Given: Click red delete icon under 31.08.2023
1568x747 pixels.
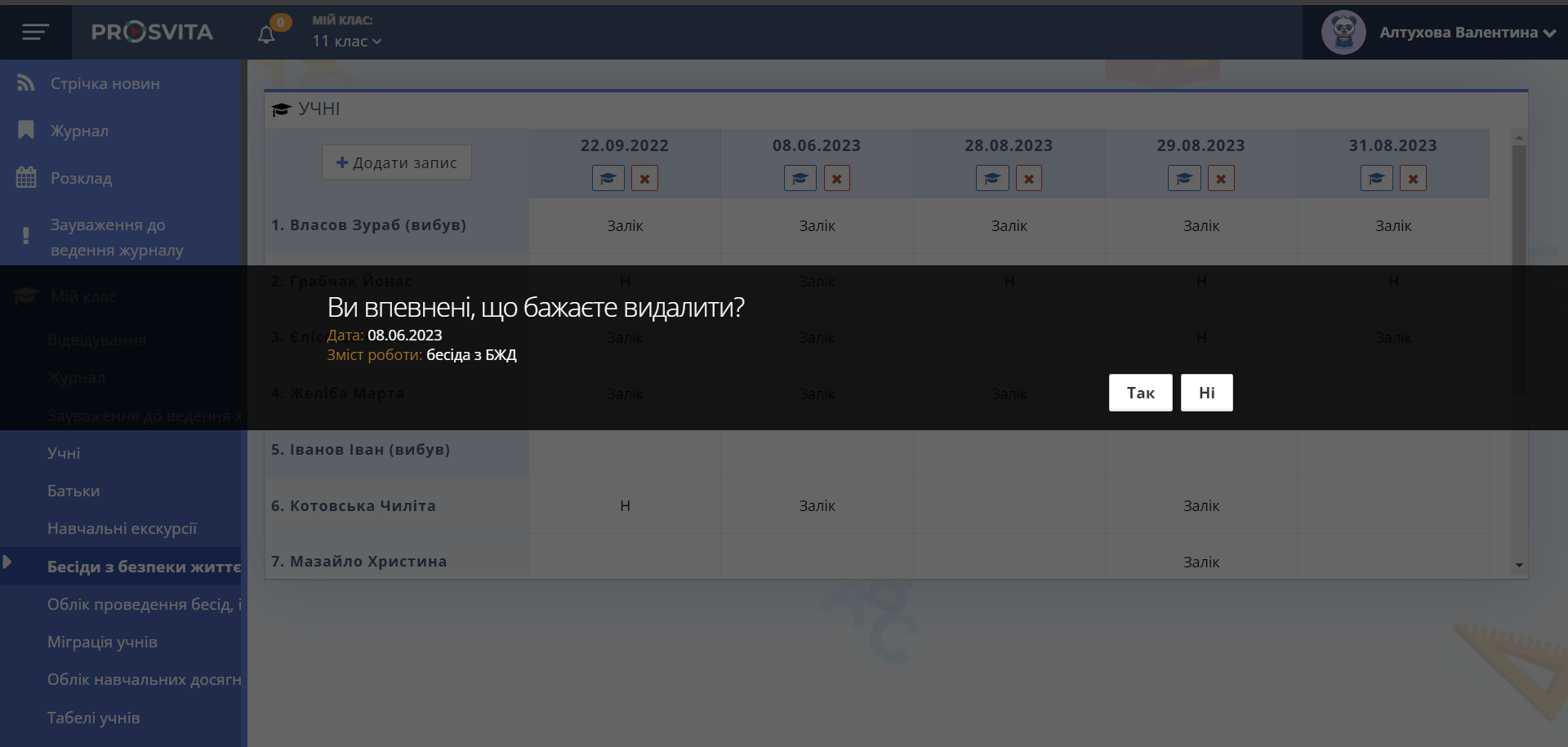Looking at the screenshot, I should (1413, 178).
